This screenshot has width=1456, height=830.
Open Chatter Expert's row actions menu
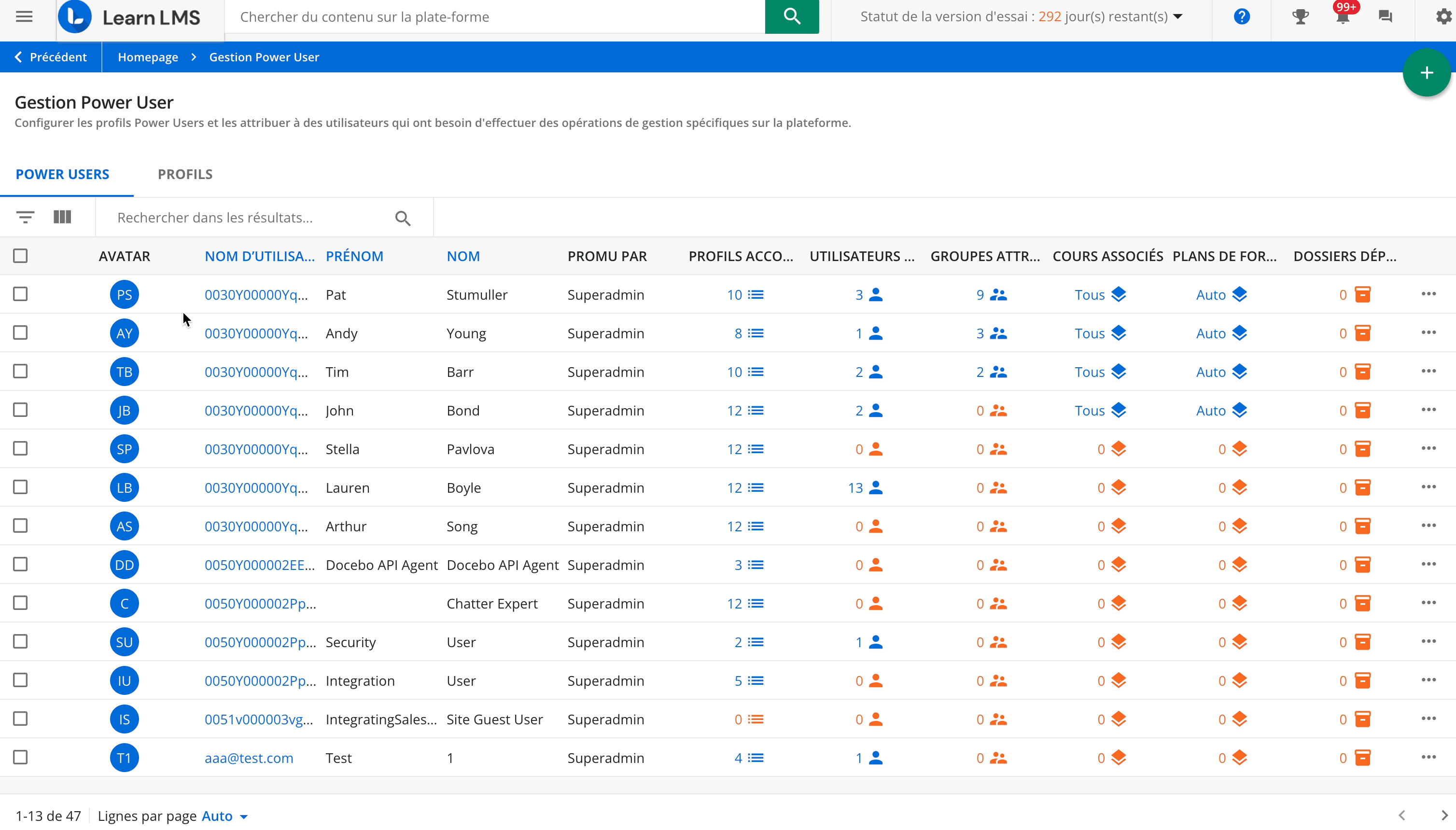click(1428, 603)
